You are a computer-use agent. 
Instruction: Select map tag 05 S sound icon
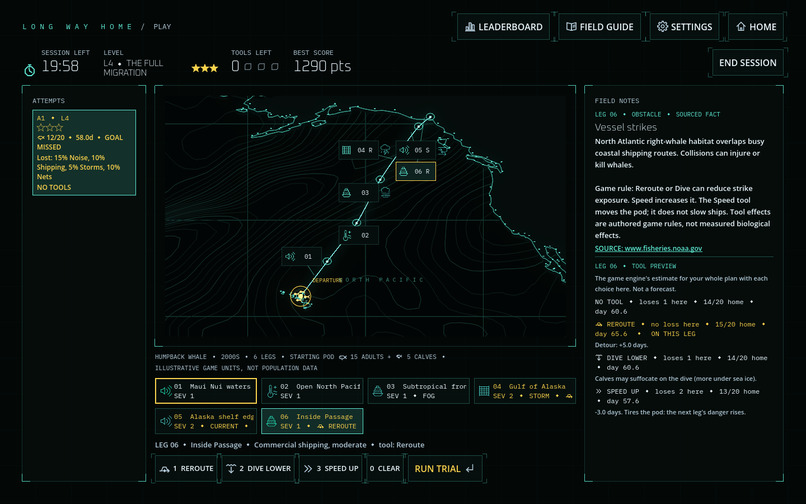coord(405,150)
